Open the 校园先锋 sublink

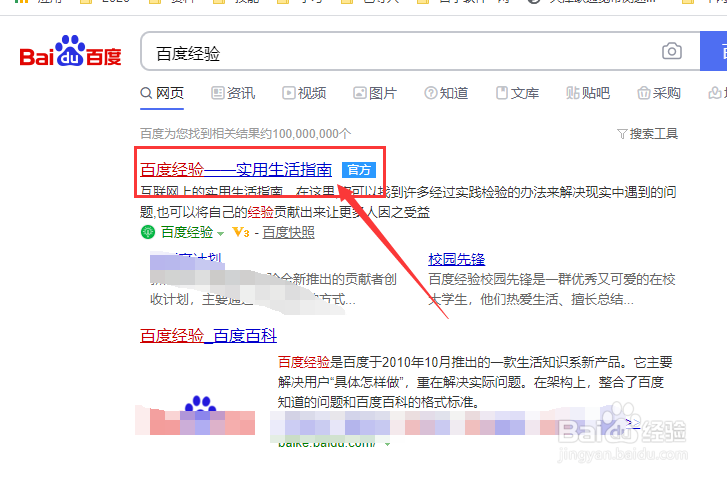click(457, 259)
